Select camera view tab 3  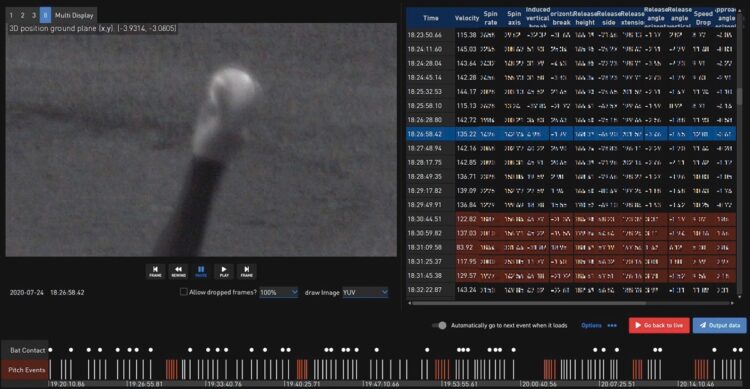tap(34, 15)
